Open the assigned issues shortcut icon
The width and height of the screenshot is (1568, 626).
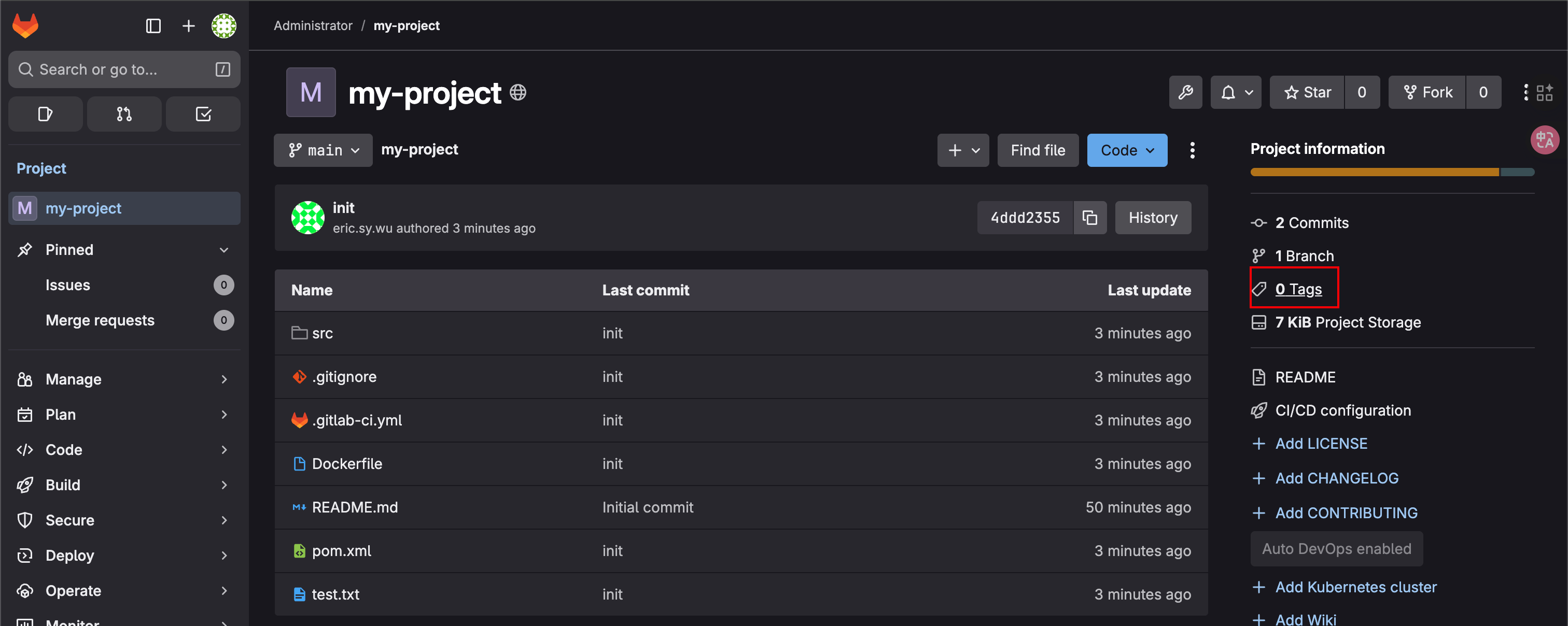pyautogui.click(x=46, y=114)
